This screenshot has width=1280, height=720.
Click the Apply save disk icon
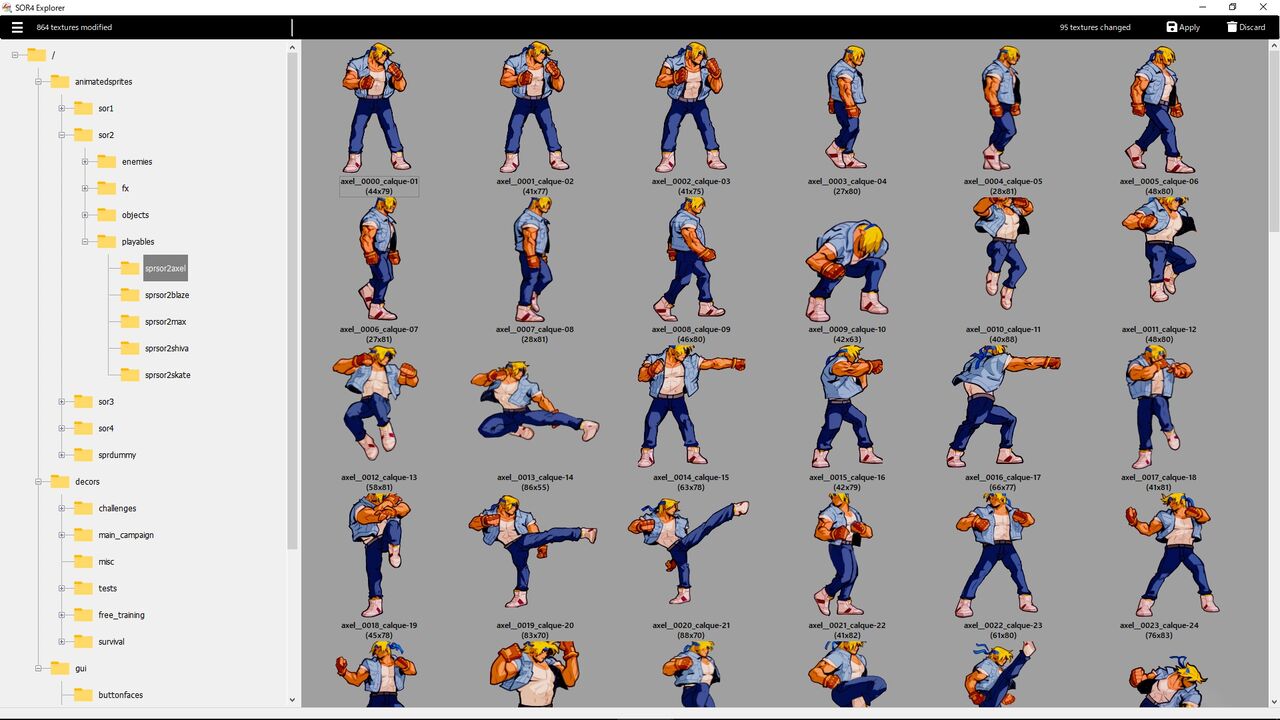tap(1171, 27)
